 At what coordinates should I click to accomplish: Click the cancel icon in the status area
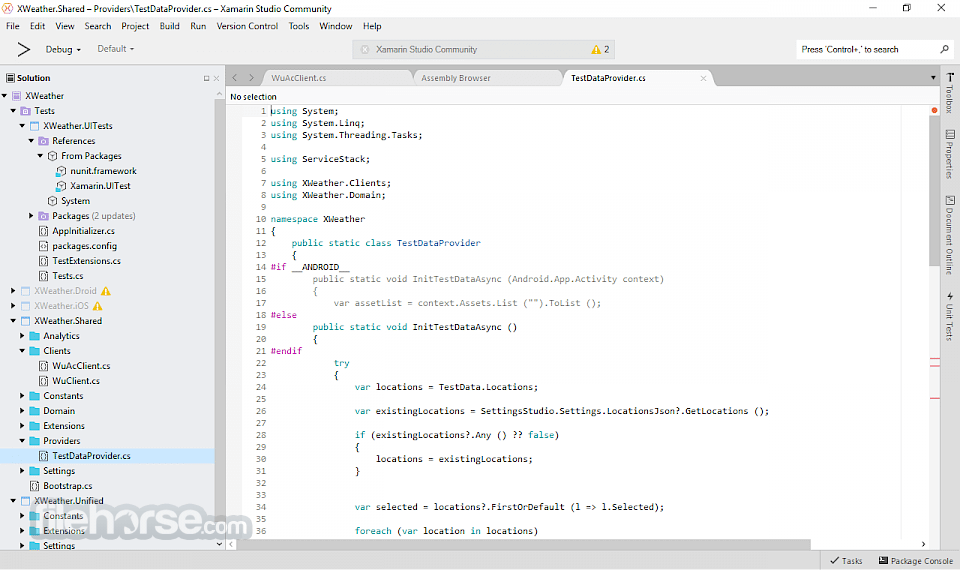[365, 50]
